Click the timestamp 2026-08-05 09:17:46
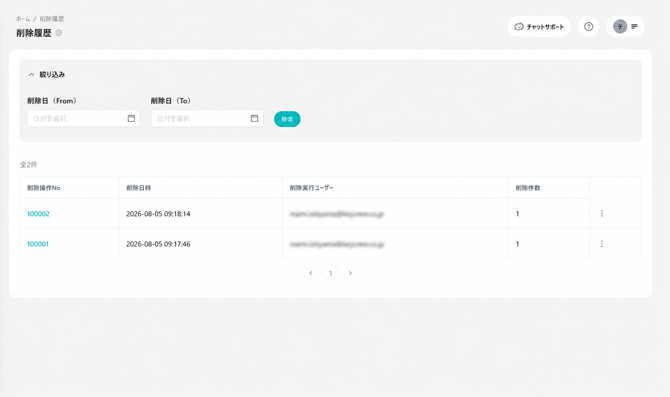Viewport: 670px width, 397px height. pos(158,244)
